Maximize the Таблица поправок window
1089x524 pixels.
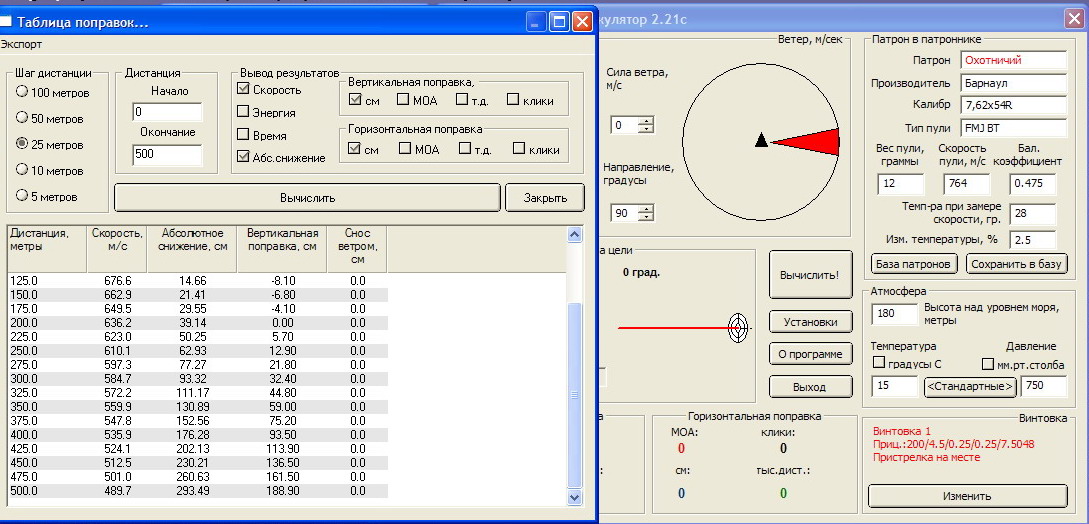point(559,21)
